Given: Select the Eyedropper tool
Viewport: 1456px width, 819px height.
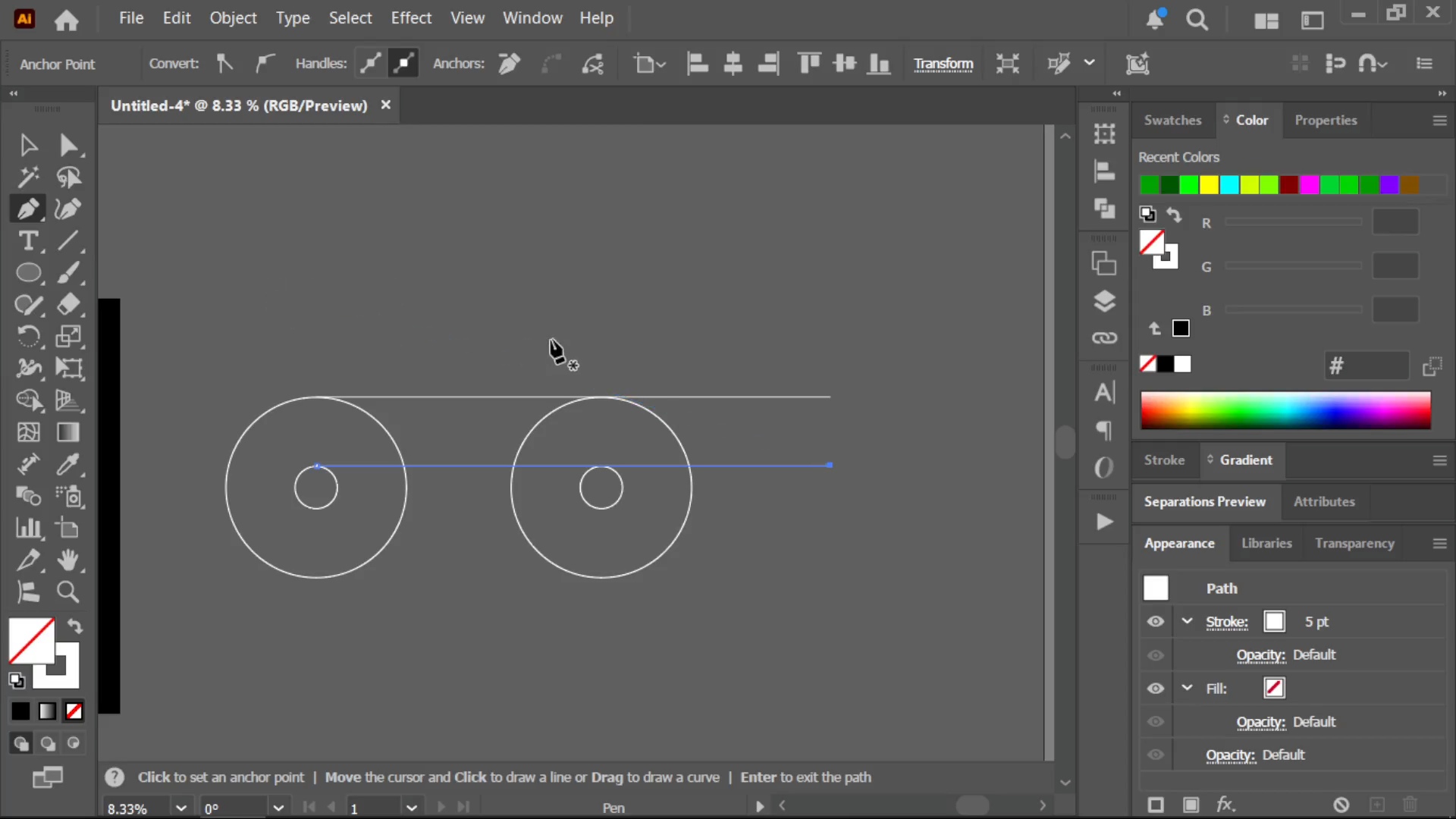Looking at the screenshot, I should pos(68,464).
